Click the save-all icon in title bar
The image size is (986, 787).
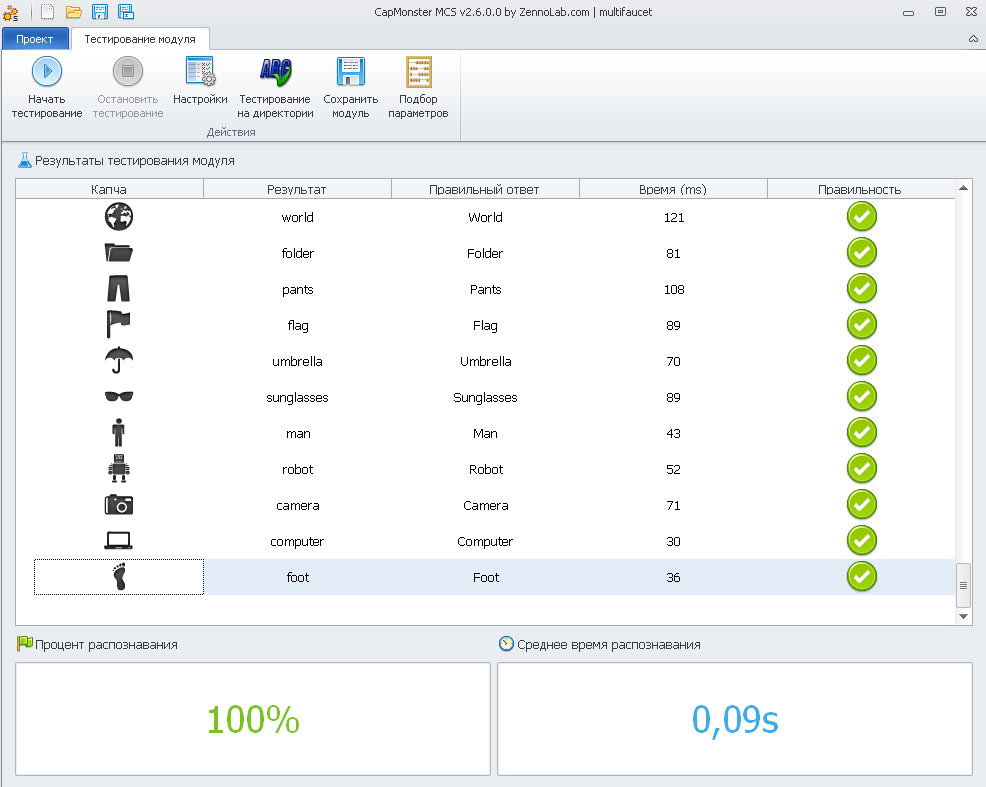click(127, 12)
